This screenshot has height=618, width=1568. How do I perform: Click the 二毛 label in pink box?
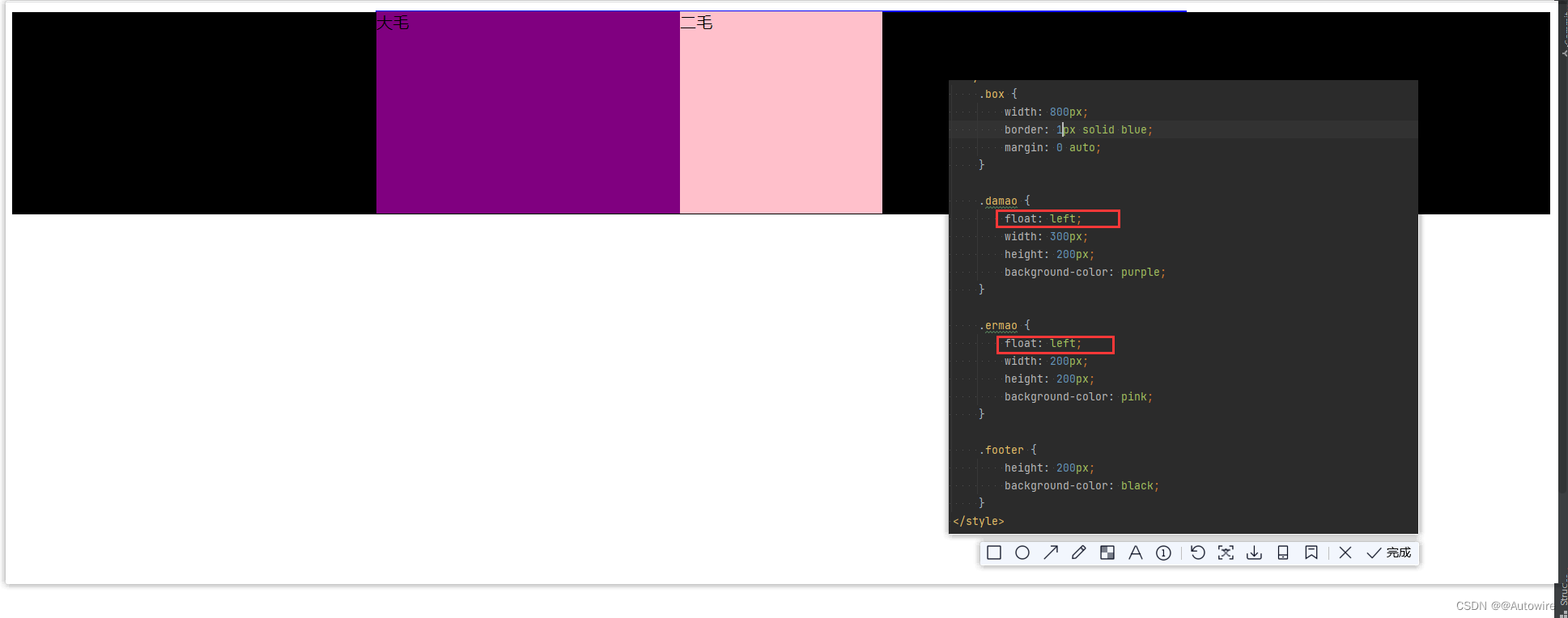click(x=696, y=23)
